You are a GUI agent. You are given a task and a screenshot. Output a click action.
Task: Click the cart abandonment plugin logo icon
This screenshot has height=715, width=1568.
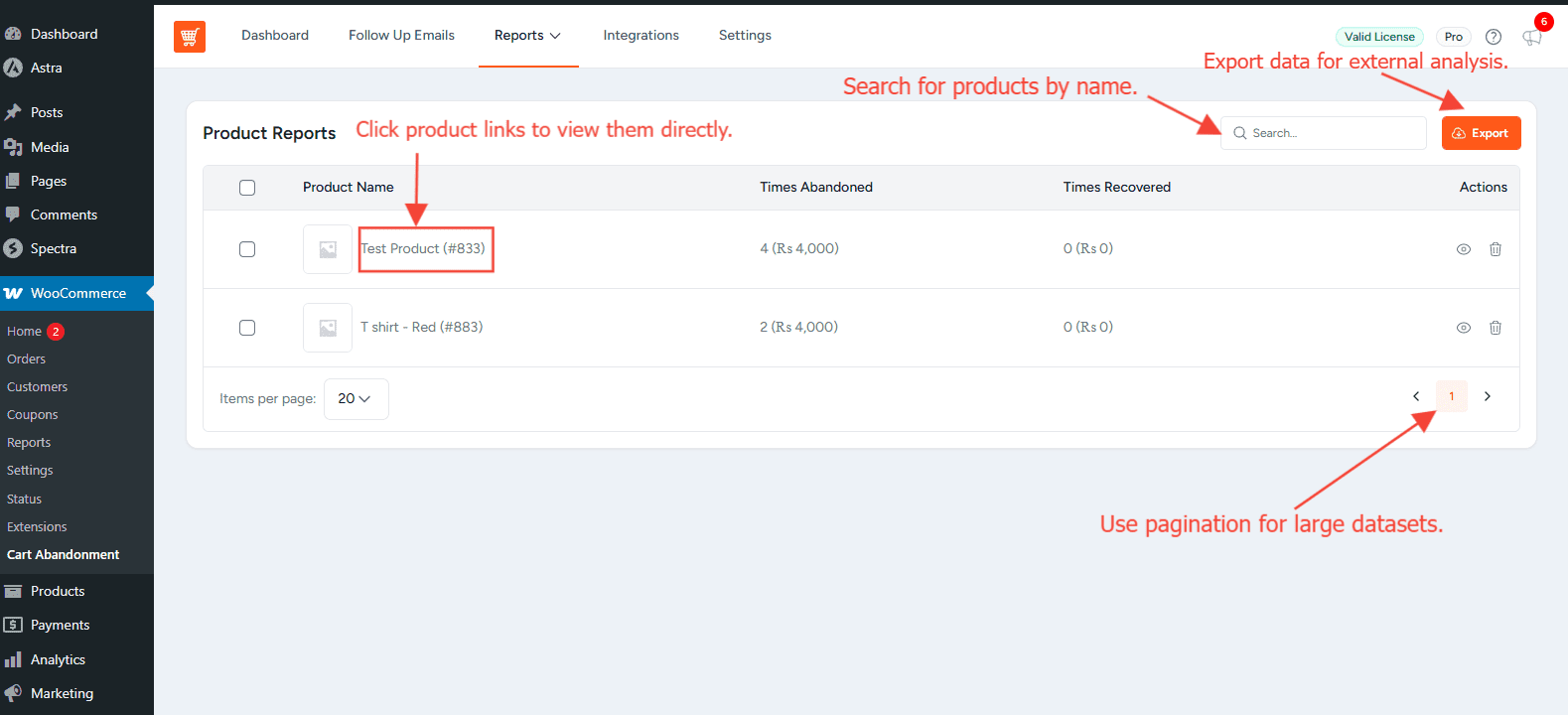pos(190,37)
